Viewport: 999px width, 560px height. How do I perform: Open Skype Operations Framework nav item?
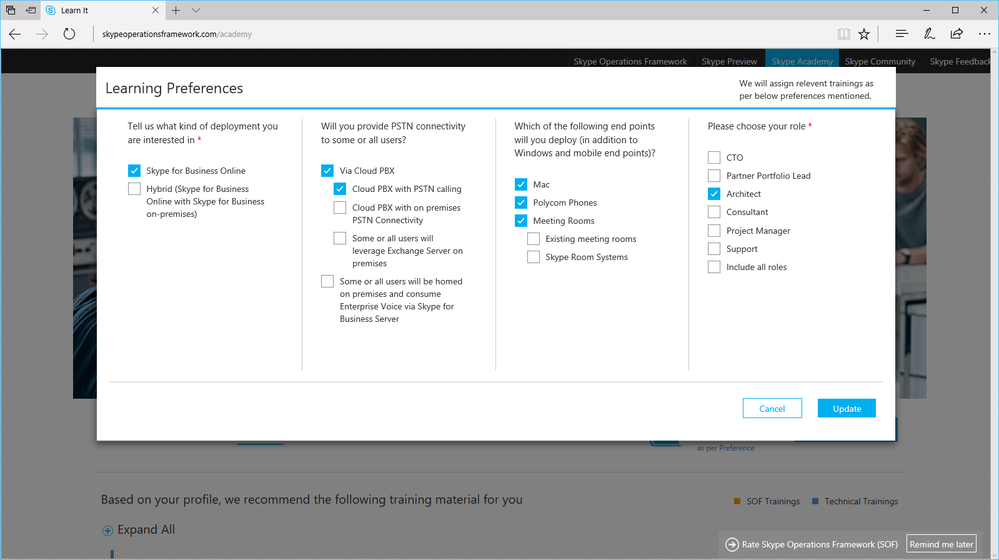coord(630,61)
